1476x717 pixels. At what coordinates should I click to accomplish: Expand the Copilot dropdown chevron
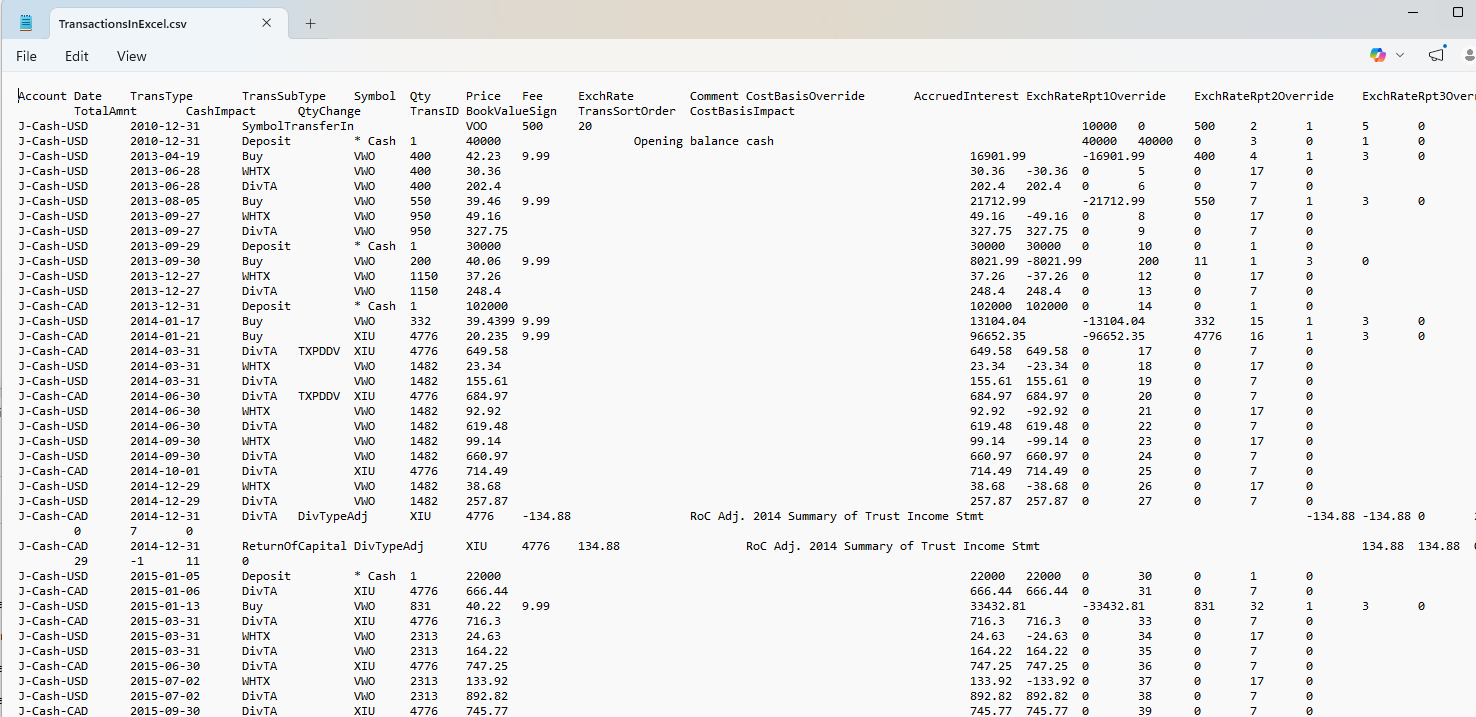click(1400, 55)
